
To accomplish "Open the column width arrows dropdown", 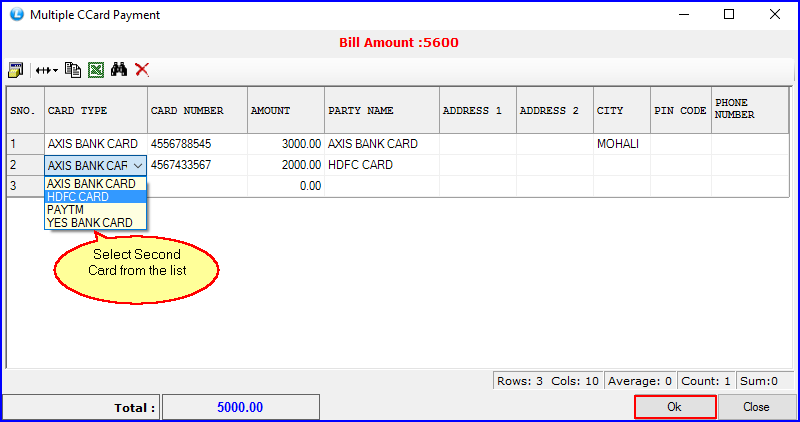I will 46,70.
